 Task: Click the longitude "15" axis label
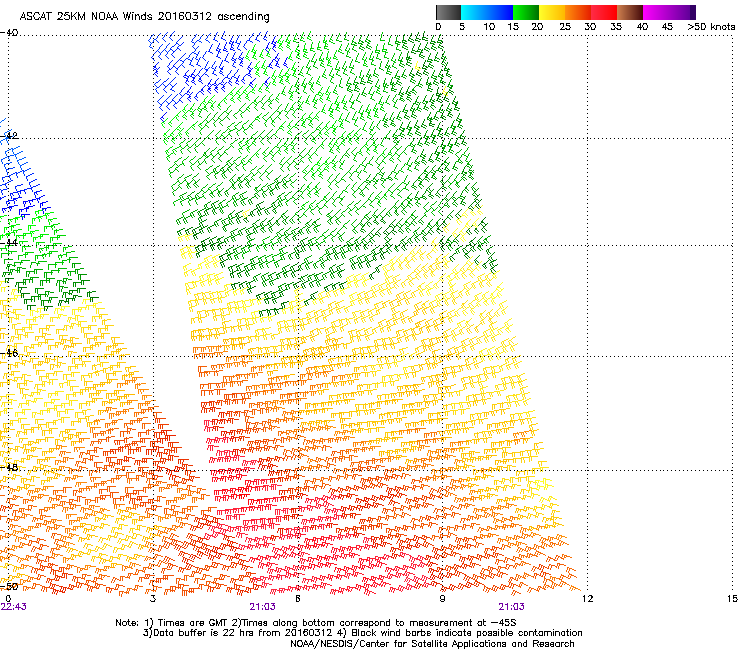coord(732,599)
